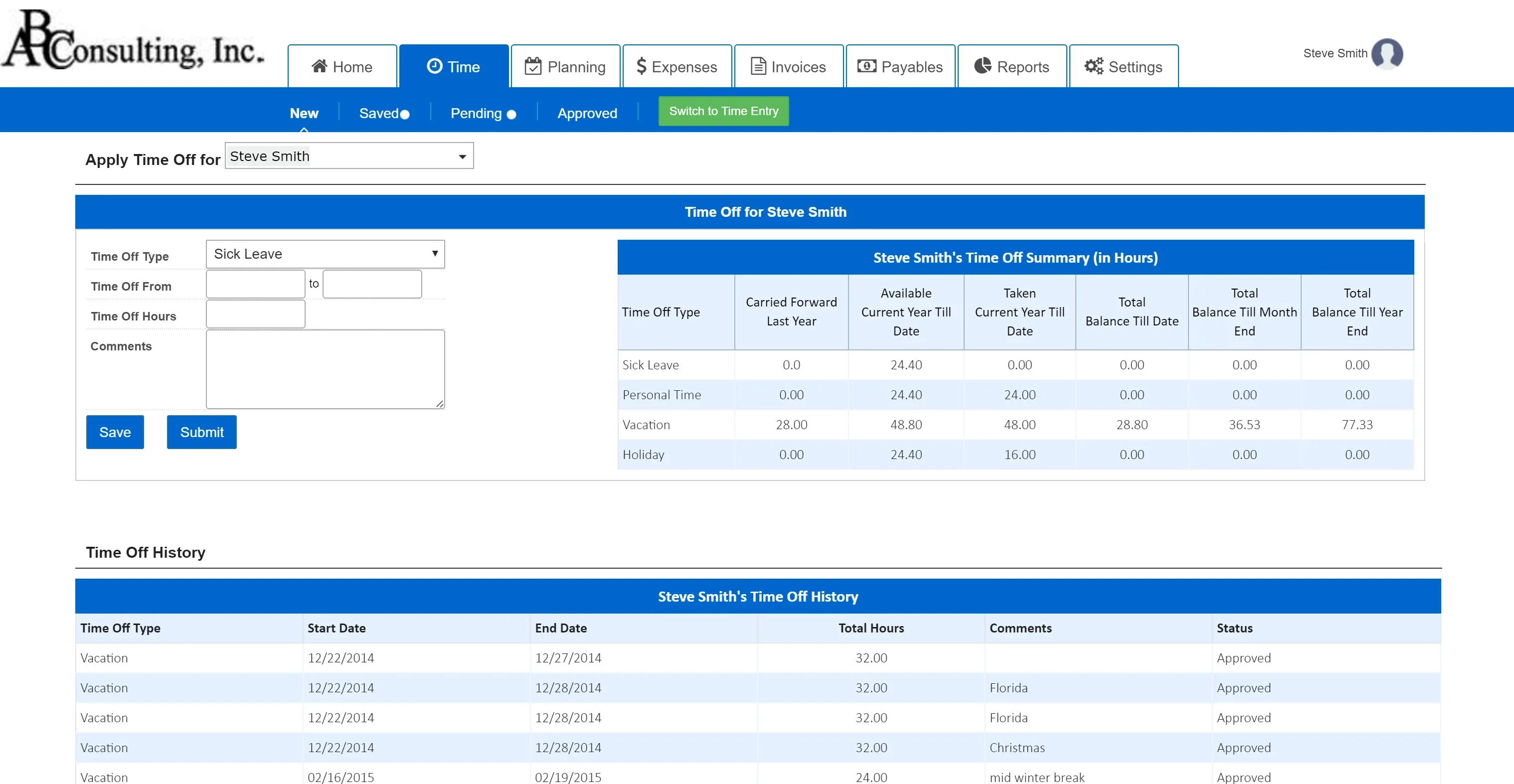Viewport: 1514px width, 784px height.
Task: Click the Time Off From start date field
Action: pos(256,285)
